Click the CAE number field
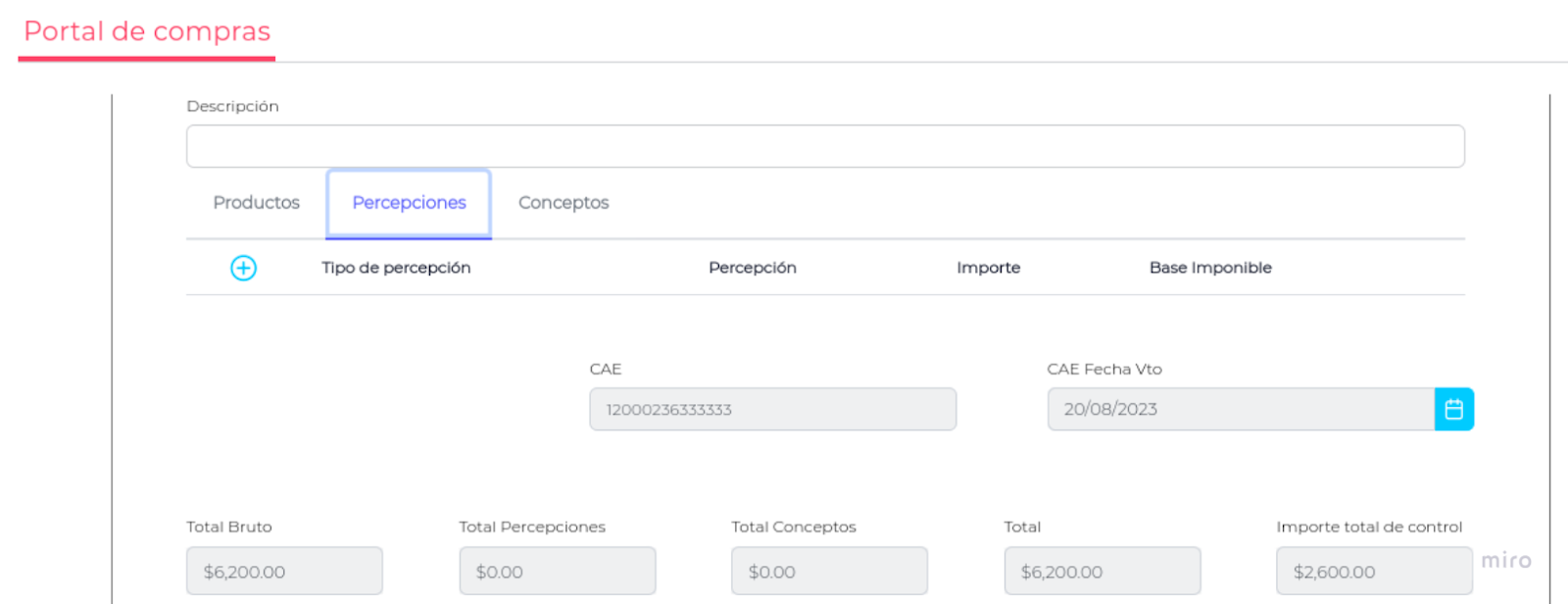1568x604 pixels. [x=772, y=409]
